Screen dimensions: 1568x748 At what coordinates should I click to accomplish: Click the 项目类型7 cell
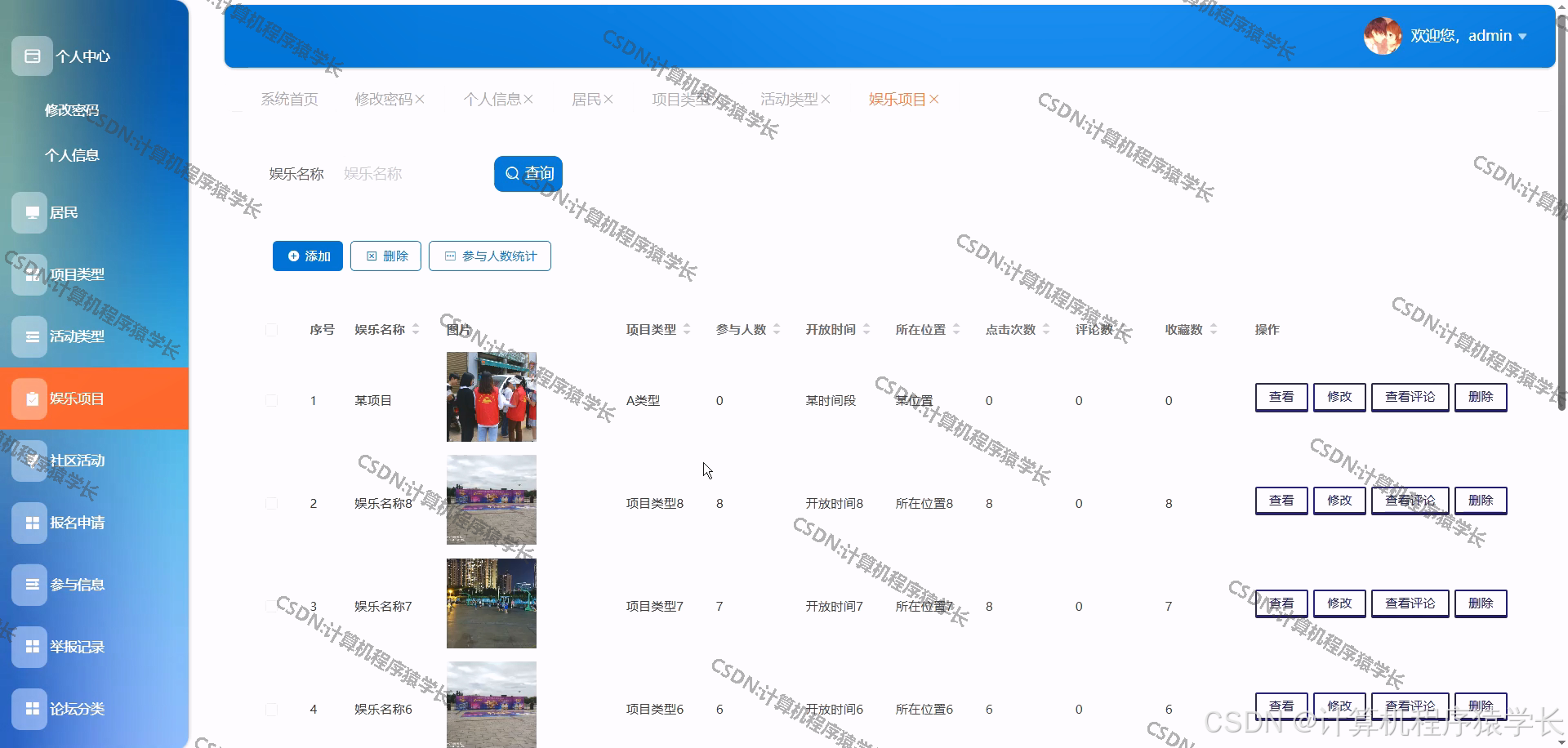pyautogui.click(x=655, y=607)
